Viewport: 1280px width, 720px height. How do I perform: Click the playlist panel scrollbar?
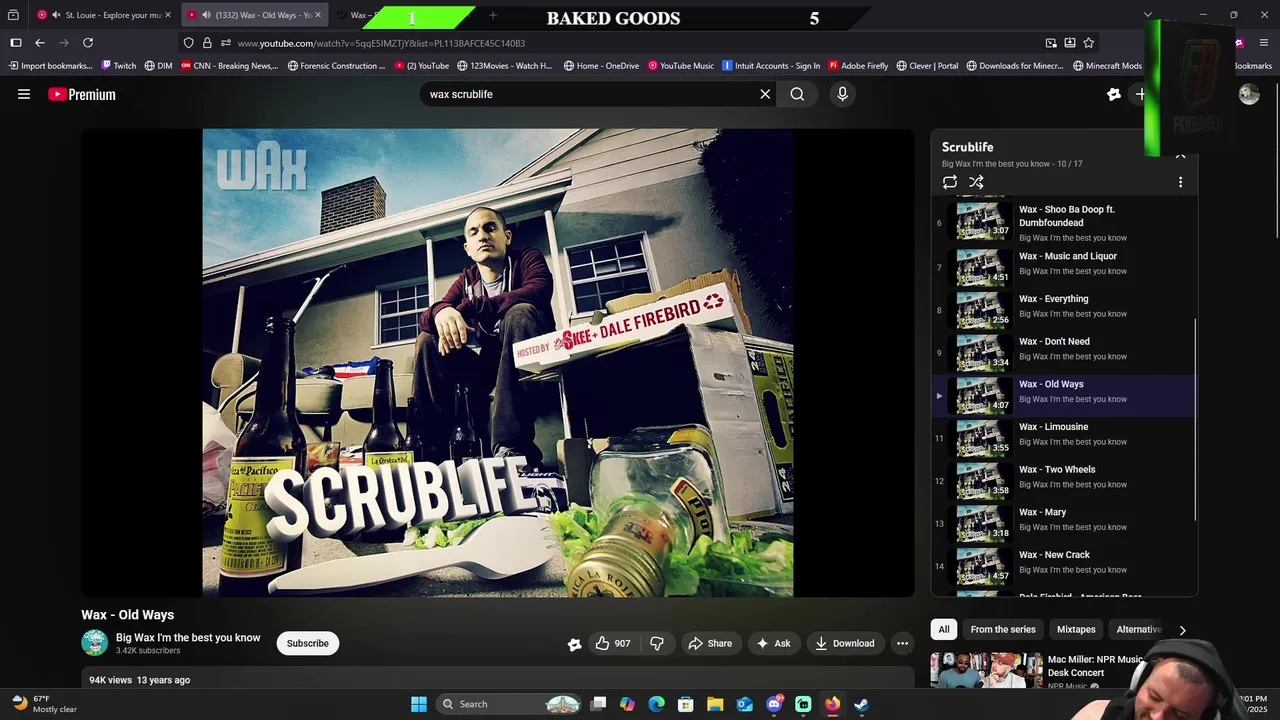click(1195, 420)
